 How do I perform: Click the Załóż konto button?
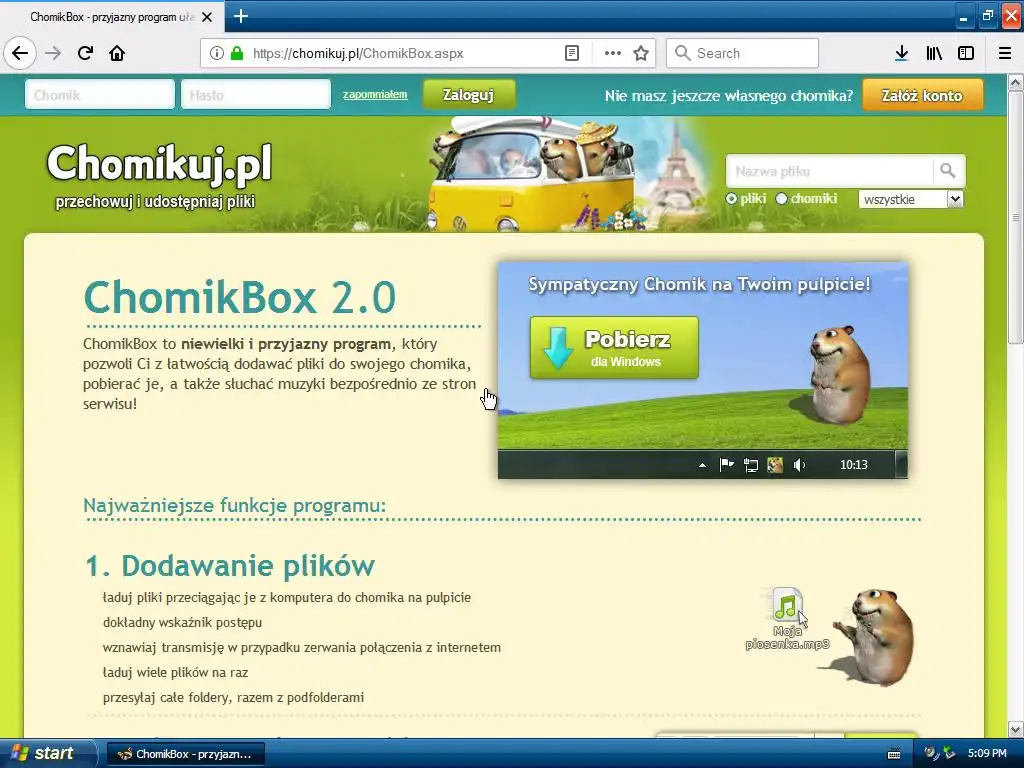point(922,95)
